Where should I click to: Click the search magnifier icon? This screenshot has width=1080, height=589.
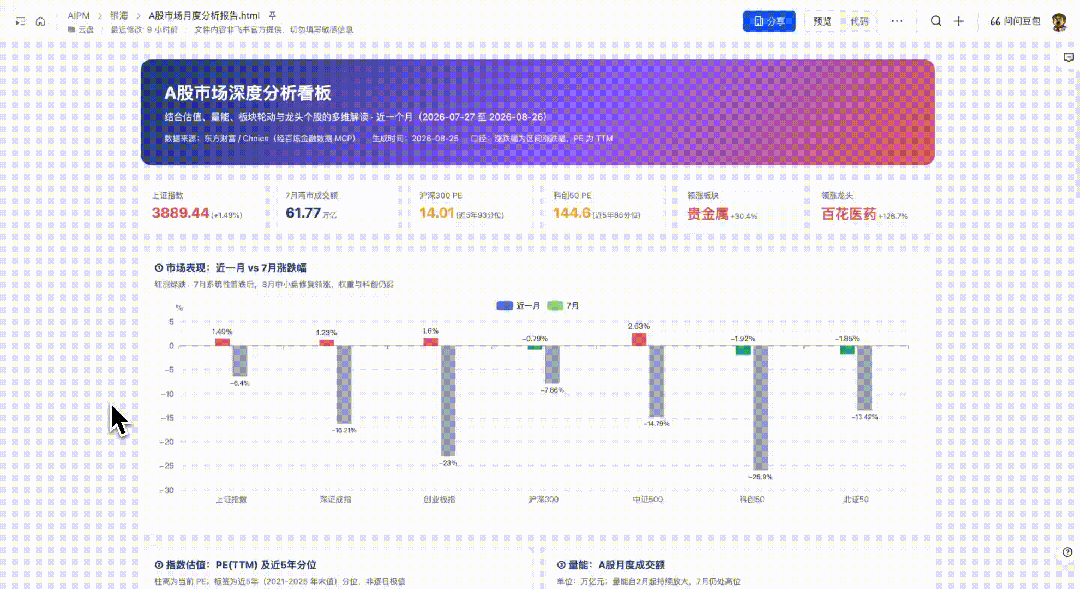pyautogui.click(x=936, y=21)
